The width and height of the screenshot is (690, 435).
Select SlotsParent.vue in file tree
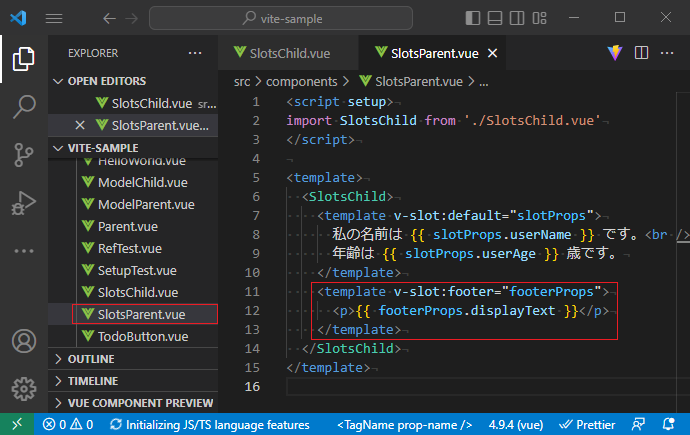point(133,314)
